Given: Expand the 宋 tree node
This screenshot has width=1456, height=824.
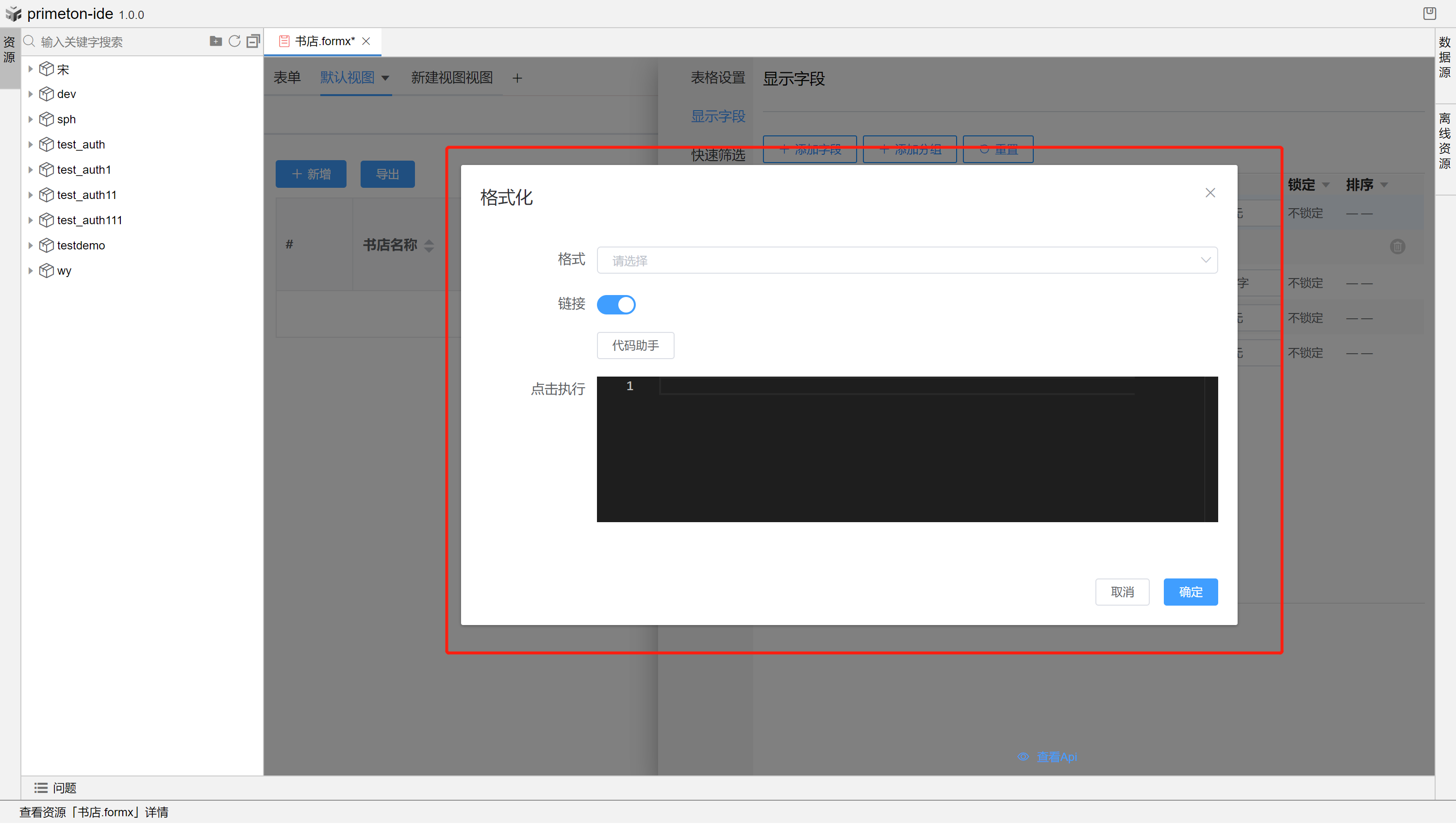Looking at the screenshot, I should [x=31, y=69].
